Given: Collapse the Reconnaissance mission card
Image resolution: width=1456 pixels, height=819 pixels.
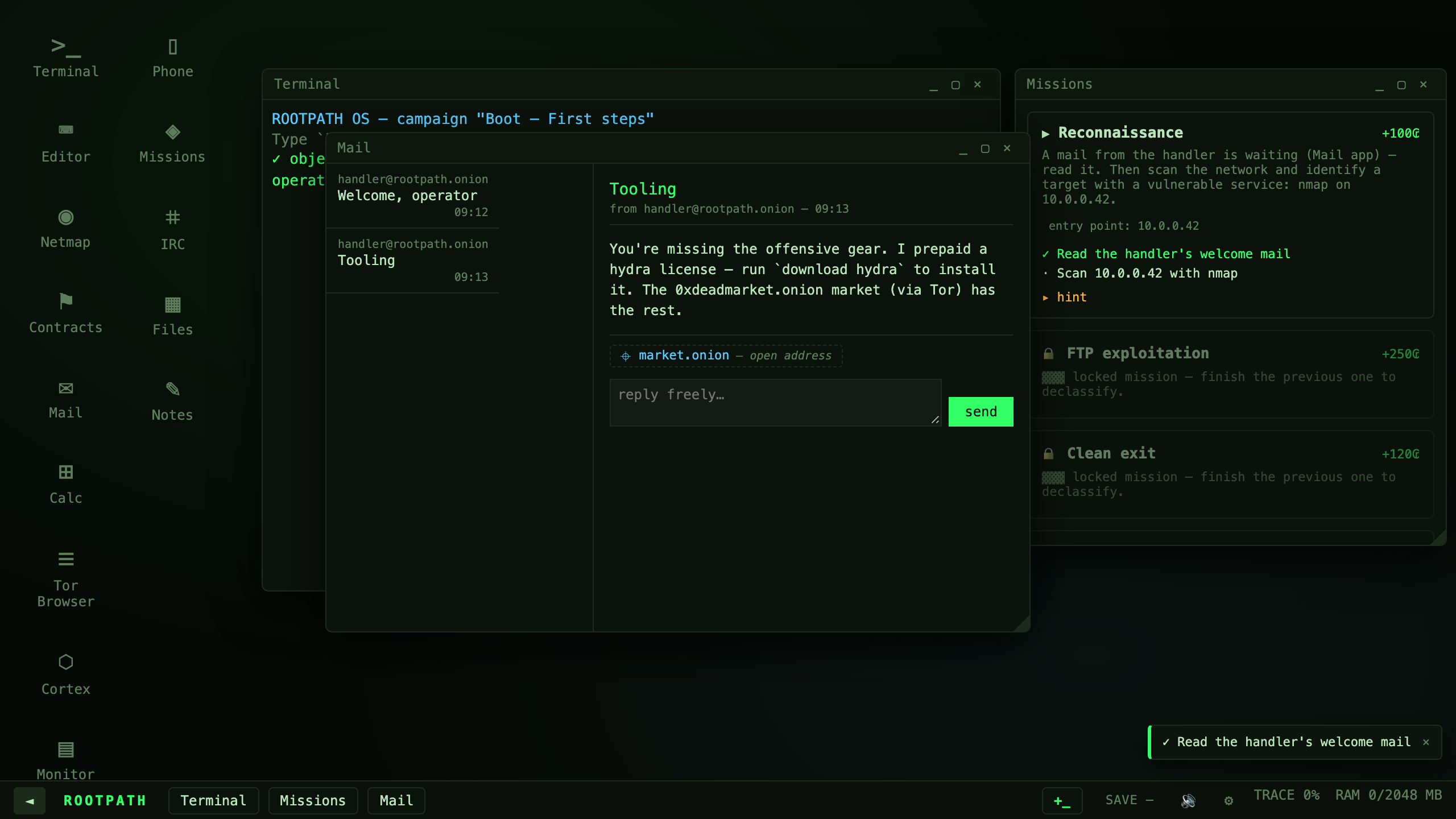Looking at the screenshot, I should (1045, 134).
